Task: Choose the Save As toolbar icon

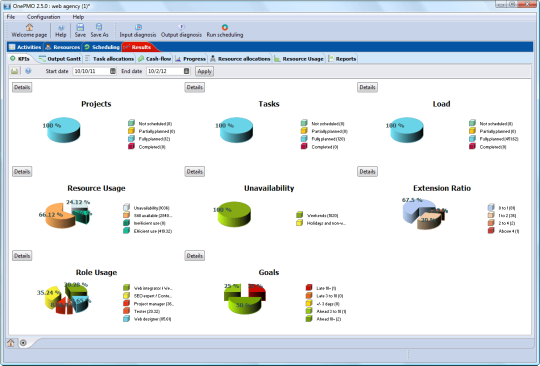Action: [x=99, y=30]
